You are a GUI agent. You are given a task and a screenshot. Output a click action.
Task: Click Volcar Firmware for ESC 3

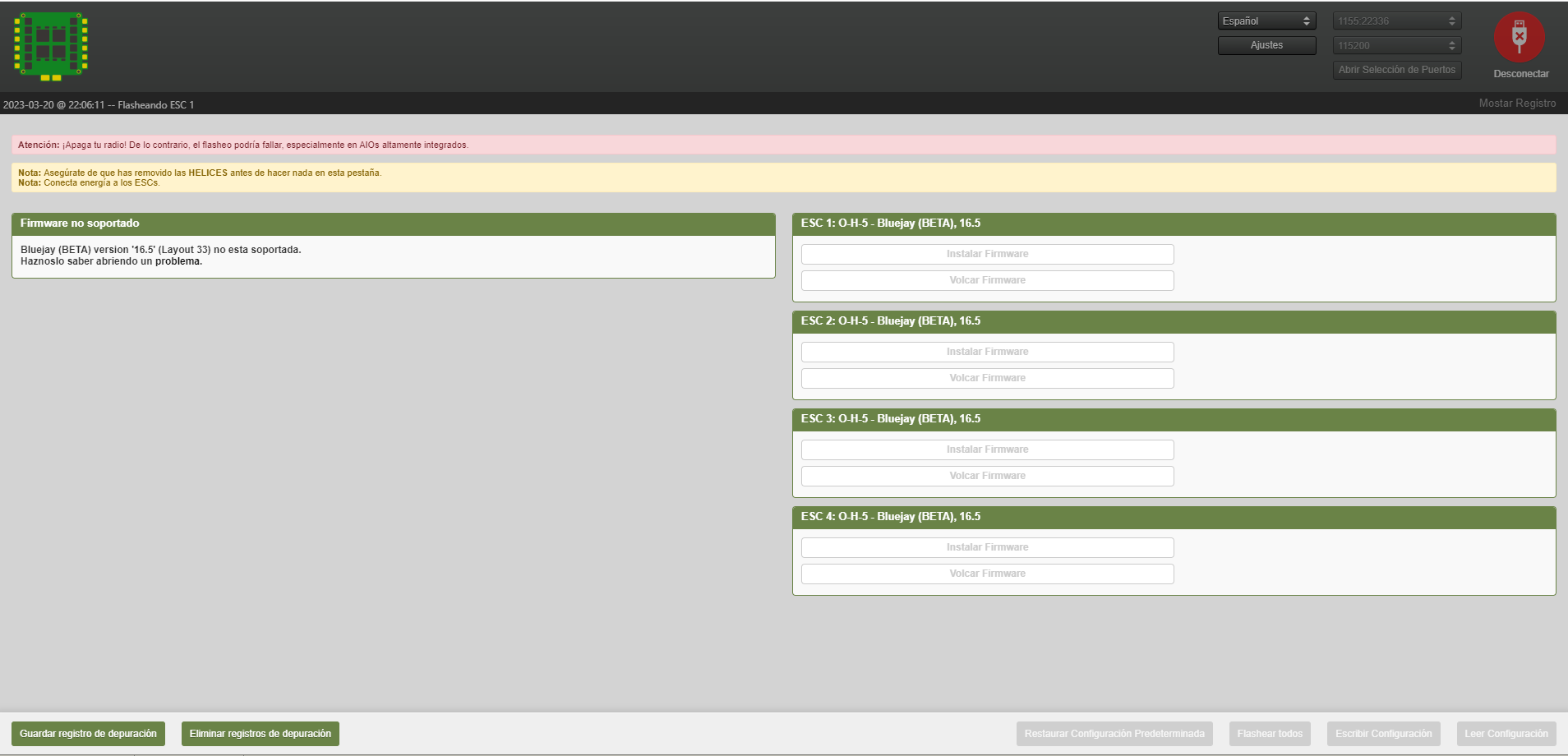coord(986,475)
